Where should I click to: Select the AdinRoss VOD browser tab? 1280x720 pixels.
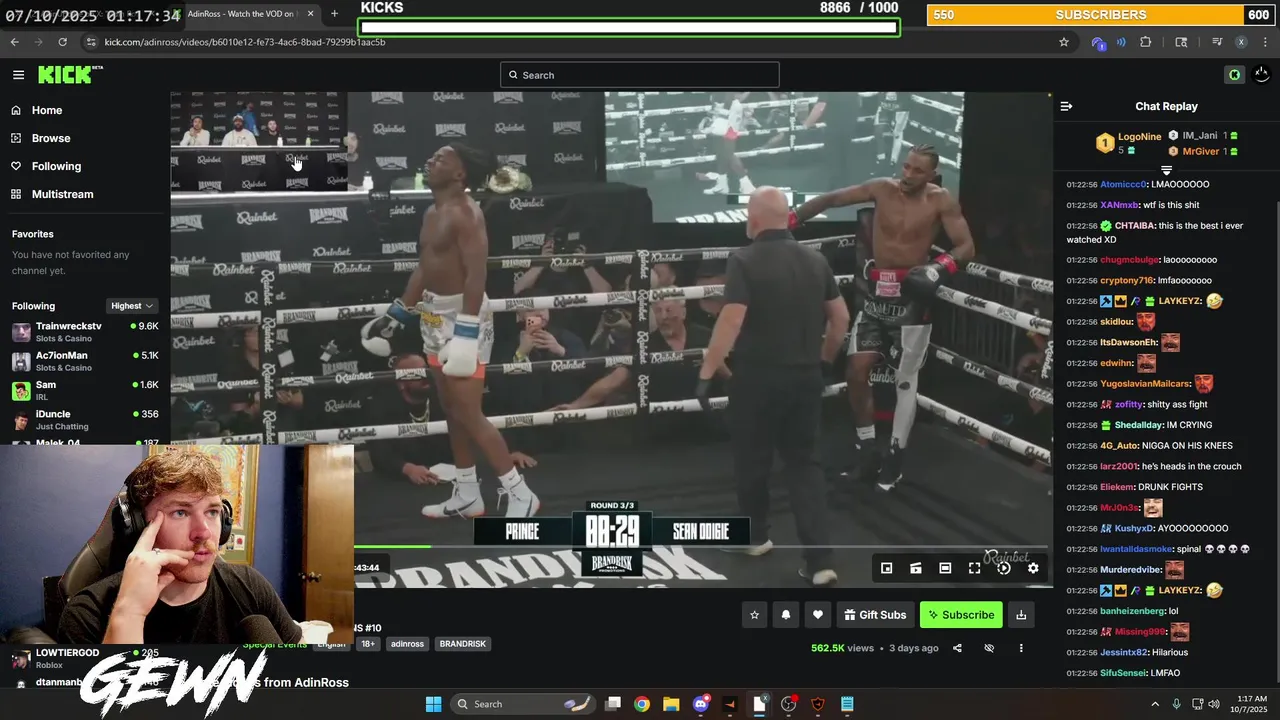pos(242,14)
